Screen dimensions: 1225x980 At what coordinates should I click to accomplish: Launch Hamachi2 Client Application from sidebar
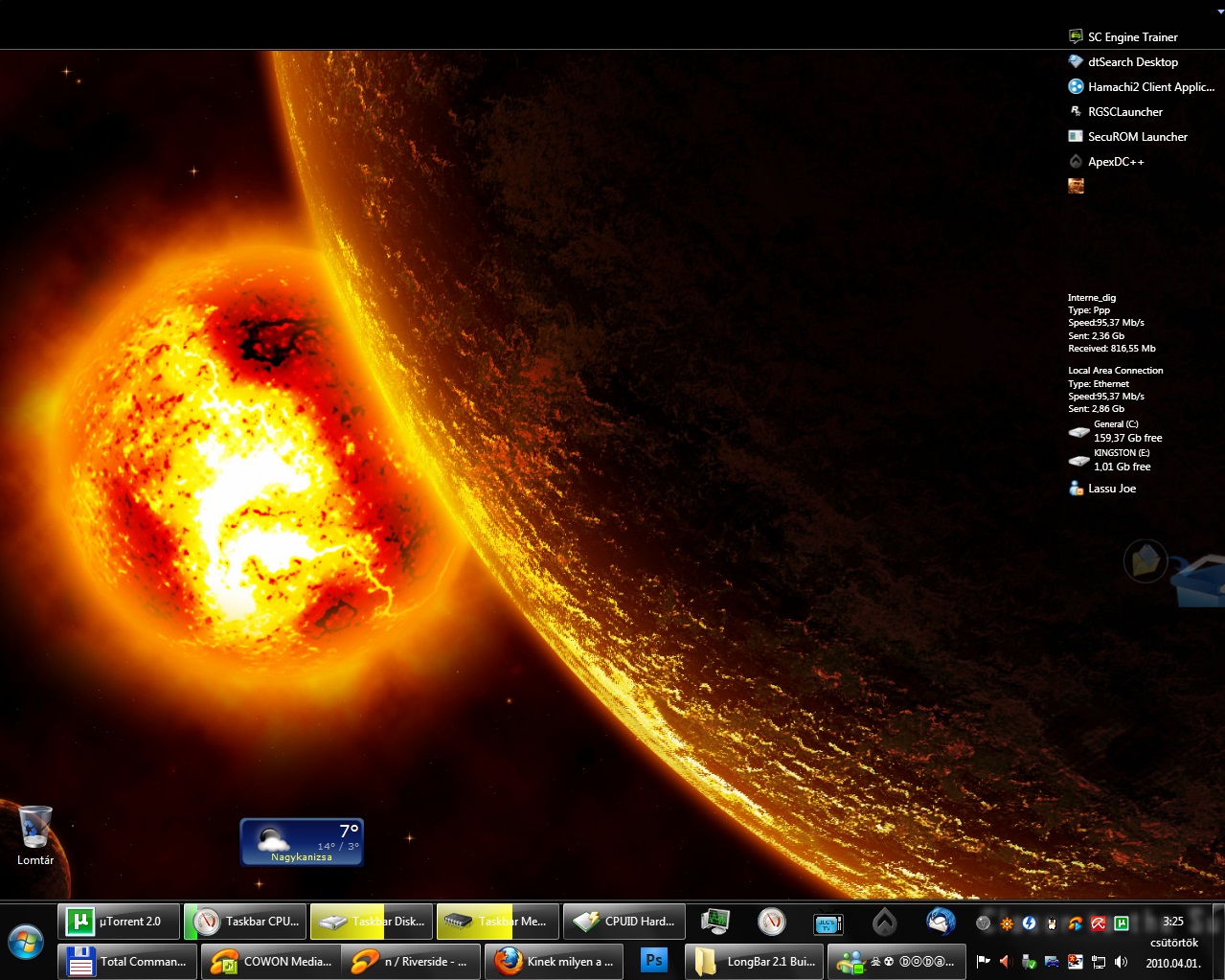pyautogui.click(x=1142, y=87)
